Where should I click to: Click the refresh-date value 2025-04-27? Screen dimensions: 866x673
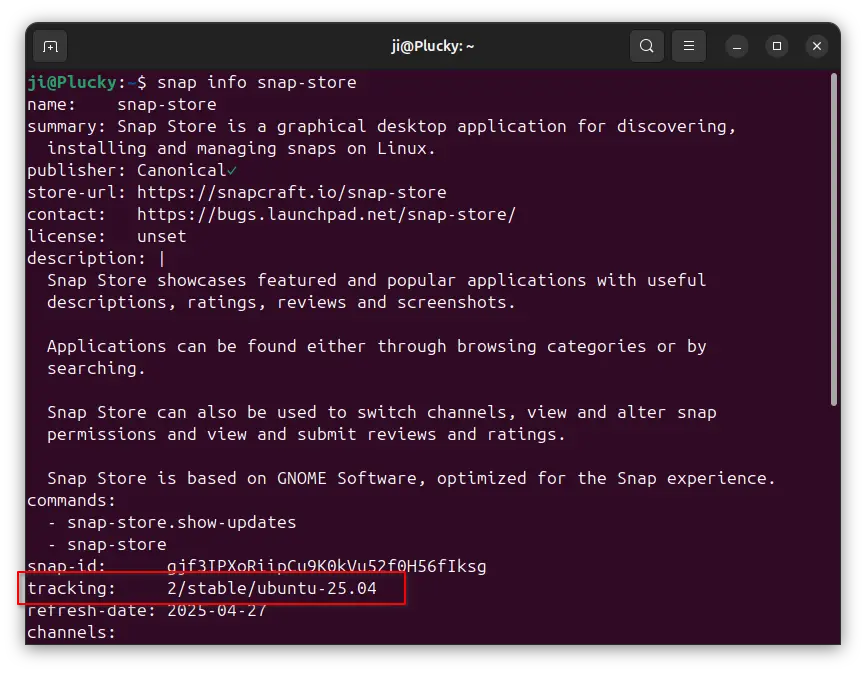217,611
